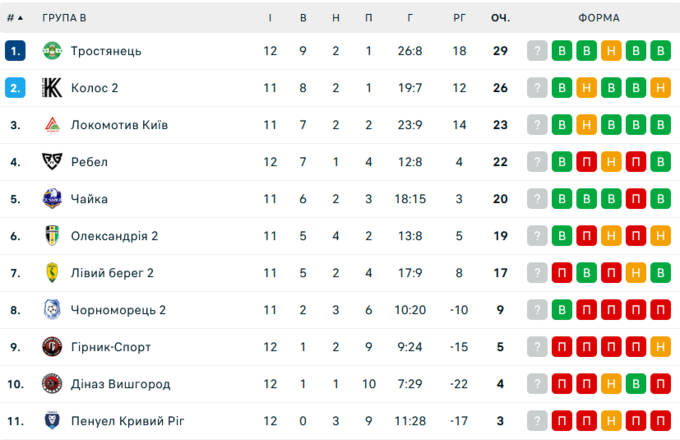Click the Ребел team logo

[x=52, y=162]
